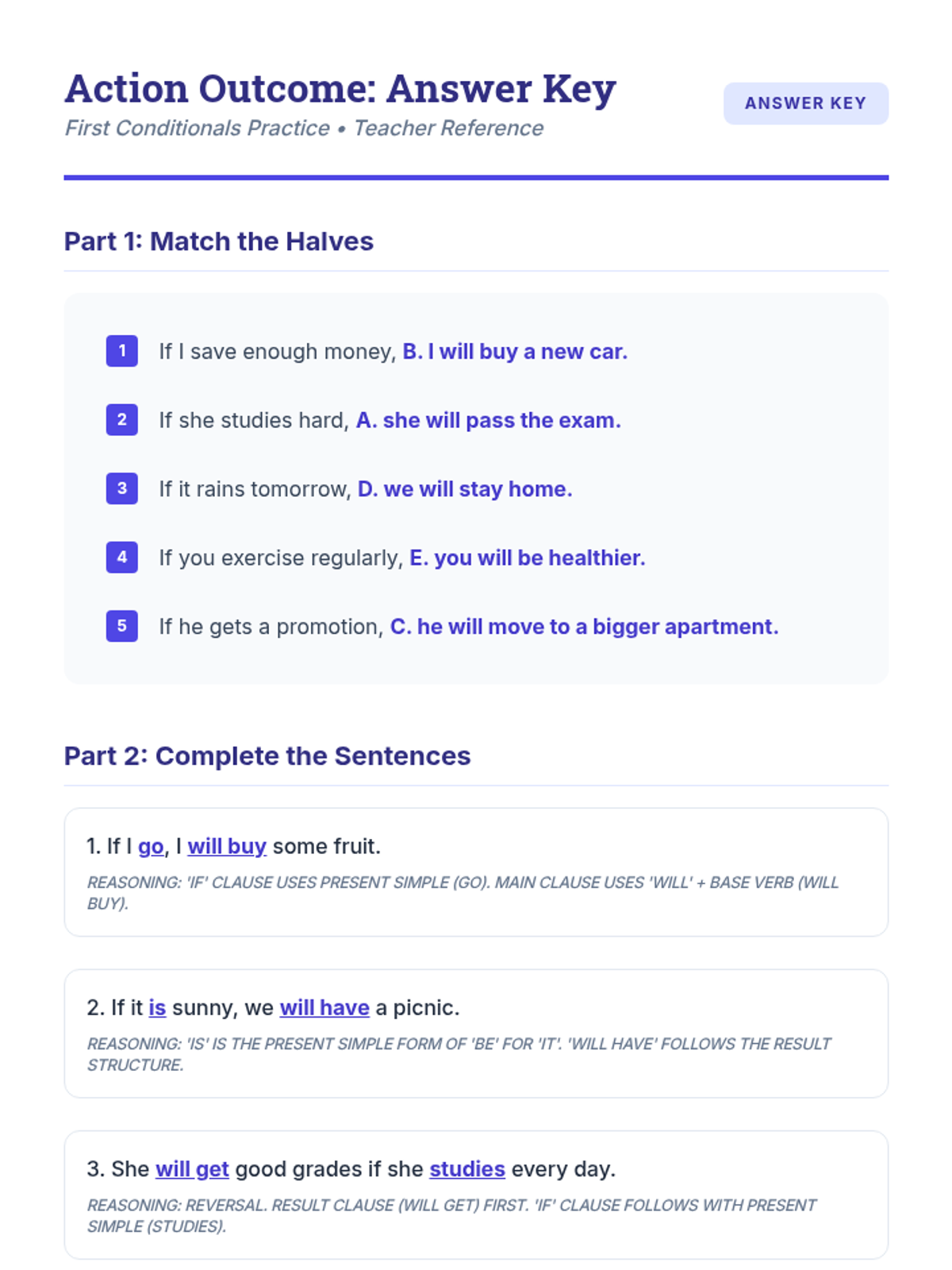Click number badge 3 in Part 1
Image resolution: width=952 pixels, height=1270 pixels.
pos(121,488)
